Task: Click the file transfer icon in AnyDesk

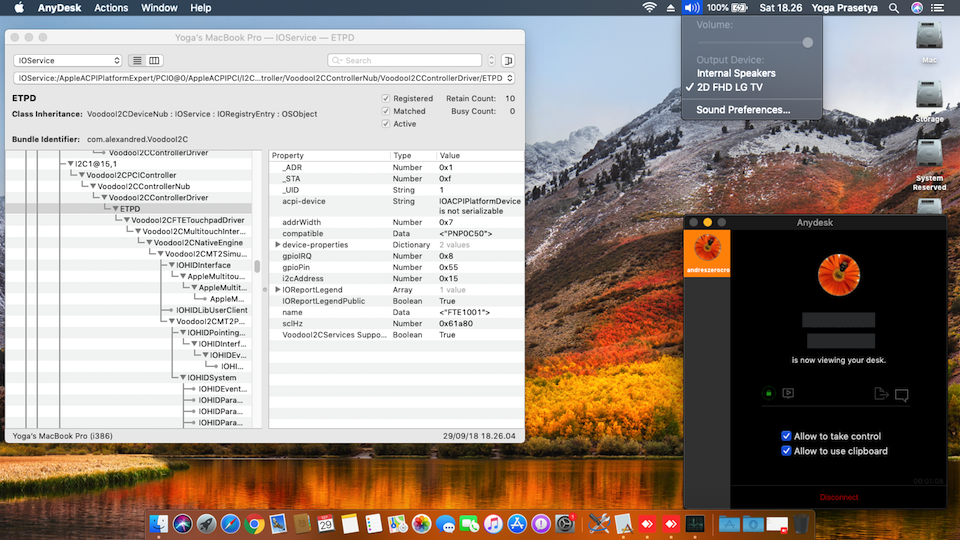Action: [880, 394]
